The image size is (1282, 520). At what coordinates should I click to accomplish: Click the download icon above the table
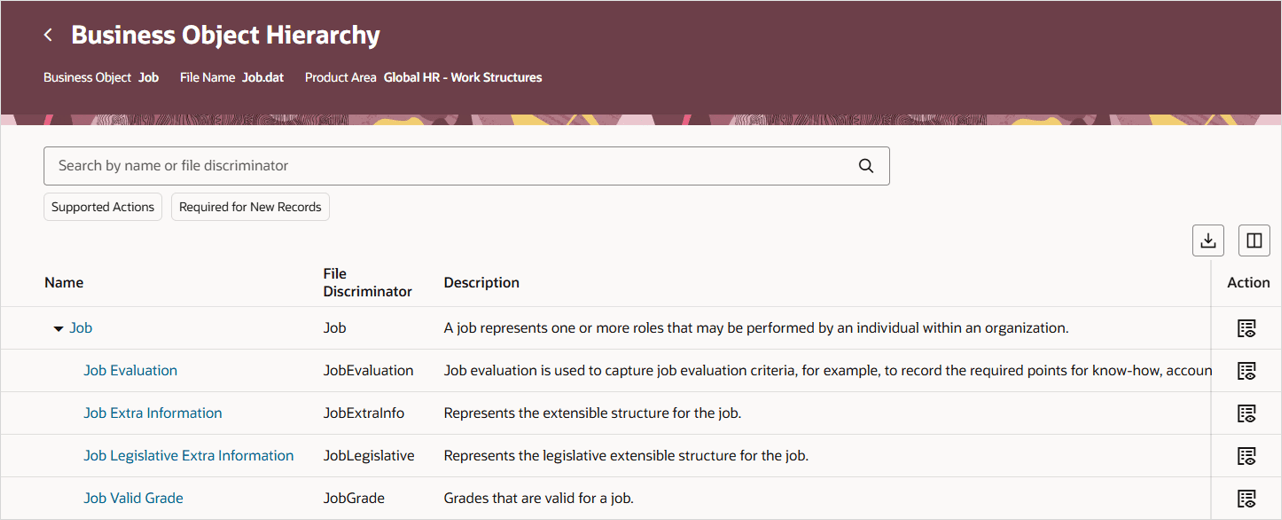[x=1208, y=240]
